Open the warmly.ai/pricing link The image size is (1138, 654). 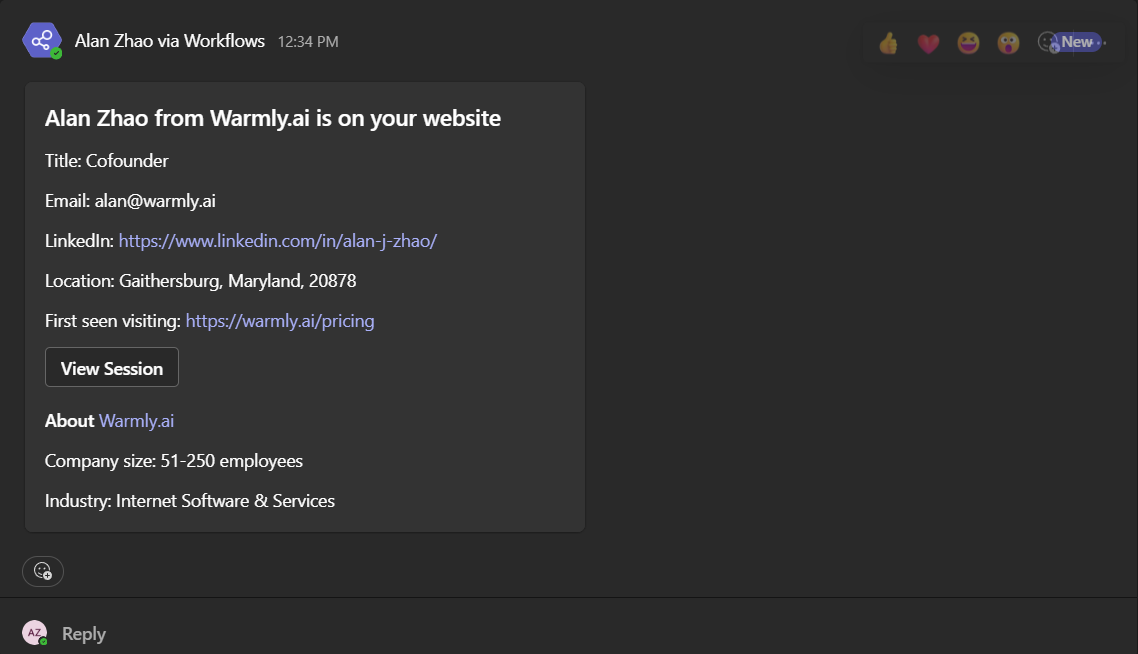(280, 321)
